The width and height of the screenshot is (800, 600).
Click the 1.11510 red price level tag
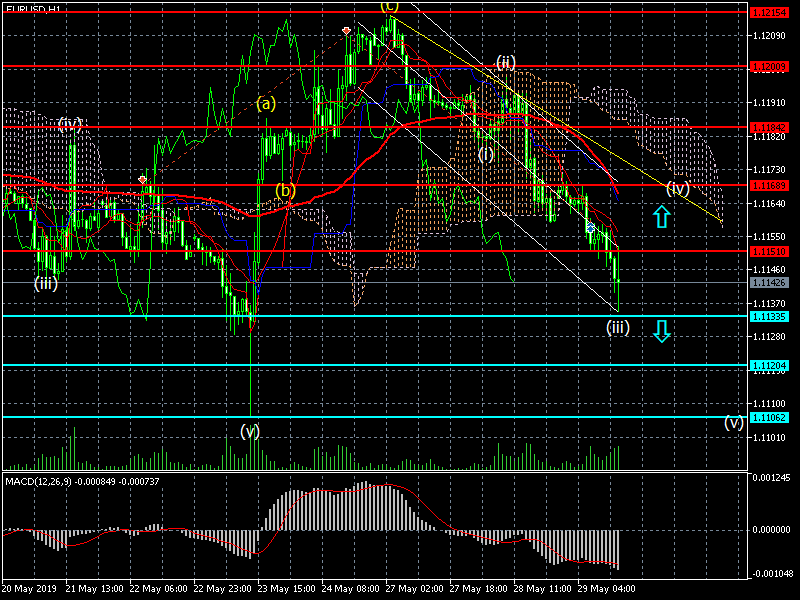click(773, 251)
